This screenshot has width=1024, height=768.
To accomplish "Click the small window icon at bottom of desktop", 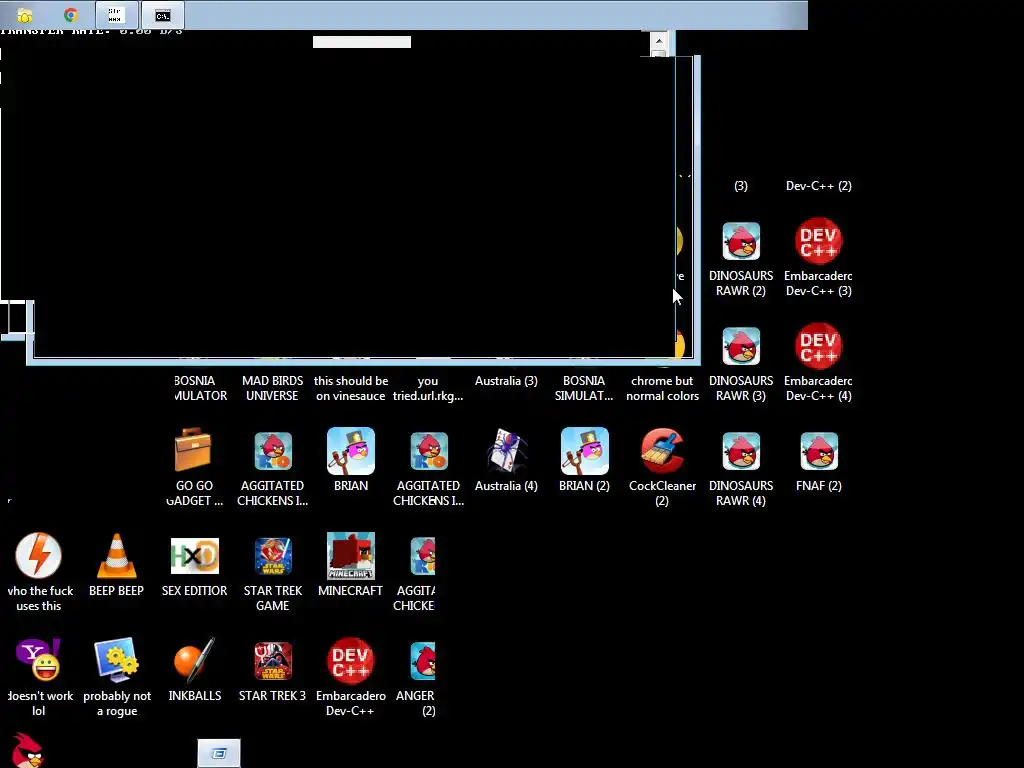I will pyautogui.click(x=219, y=754).
